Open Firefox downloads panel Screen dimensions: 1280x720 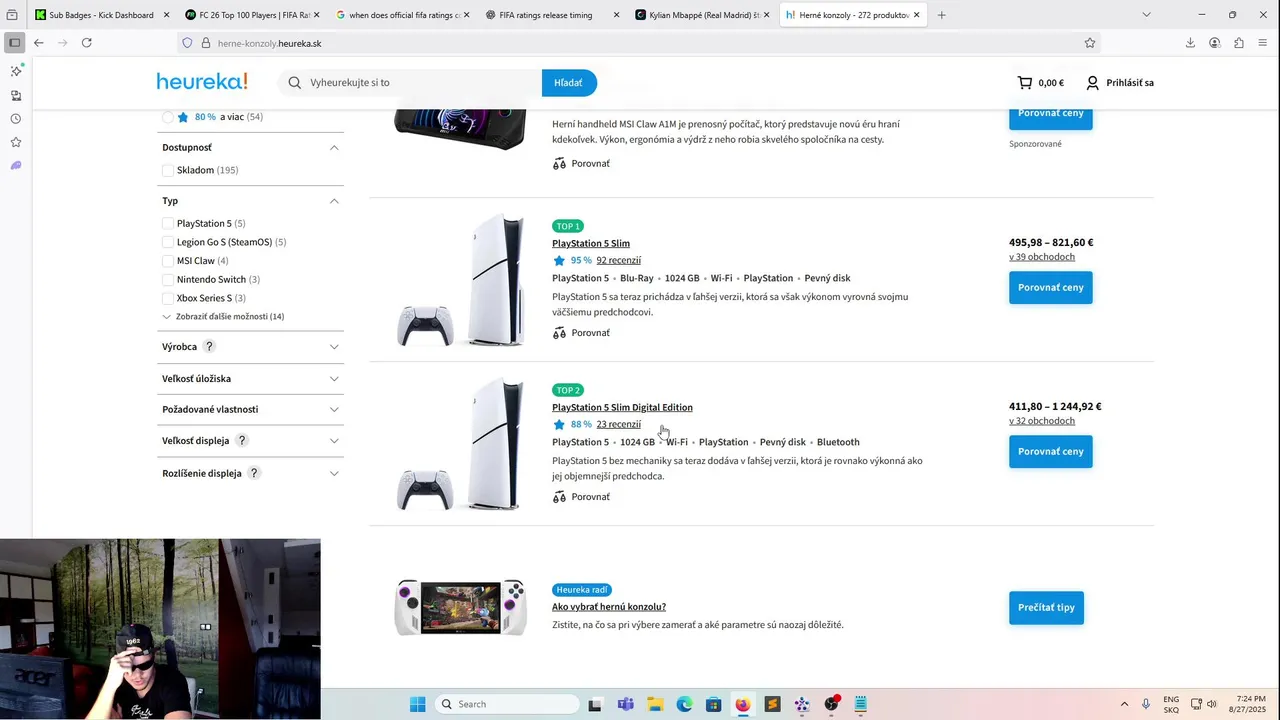[1190, 43]
